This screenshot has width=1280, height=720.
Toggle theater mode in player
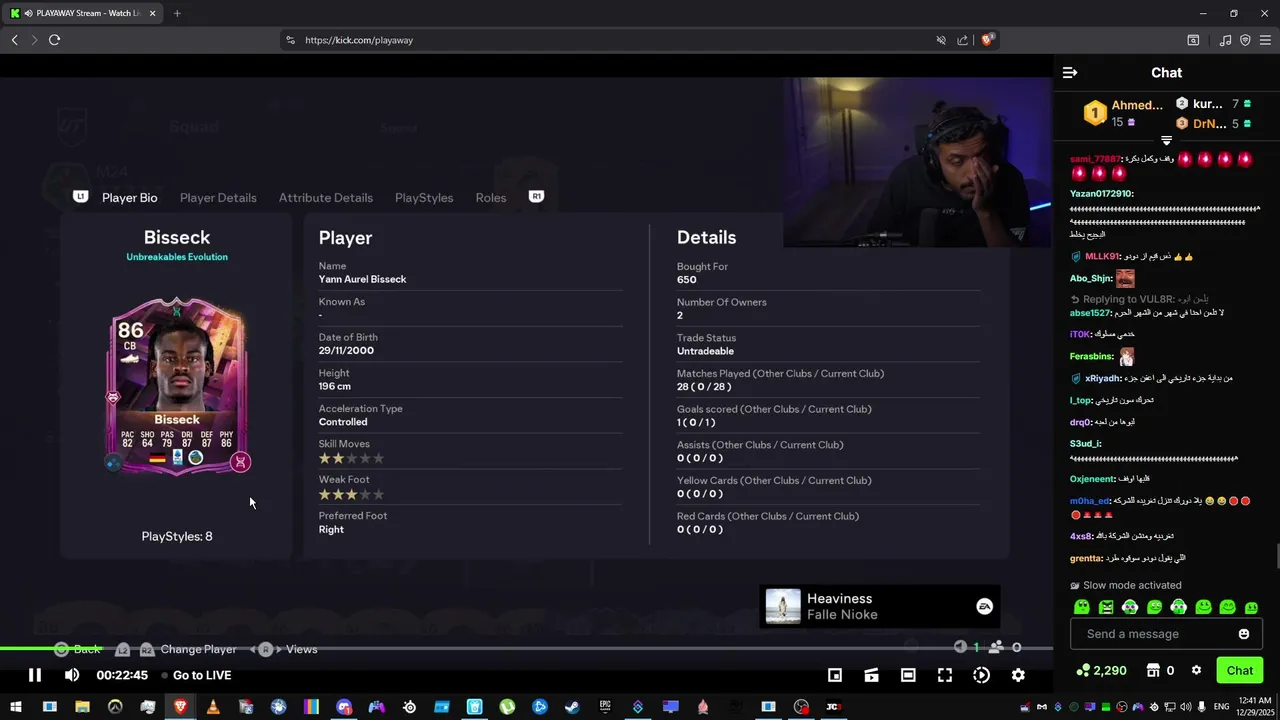point(908,675)
